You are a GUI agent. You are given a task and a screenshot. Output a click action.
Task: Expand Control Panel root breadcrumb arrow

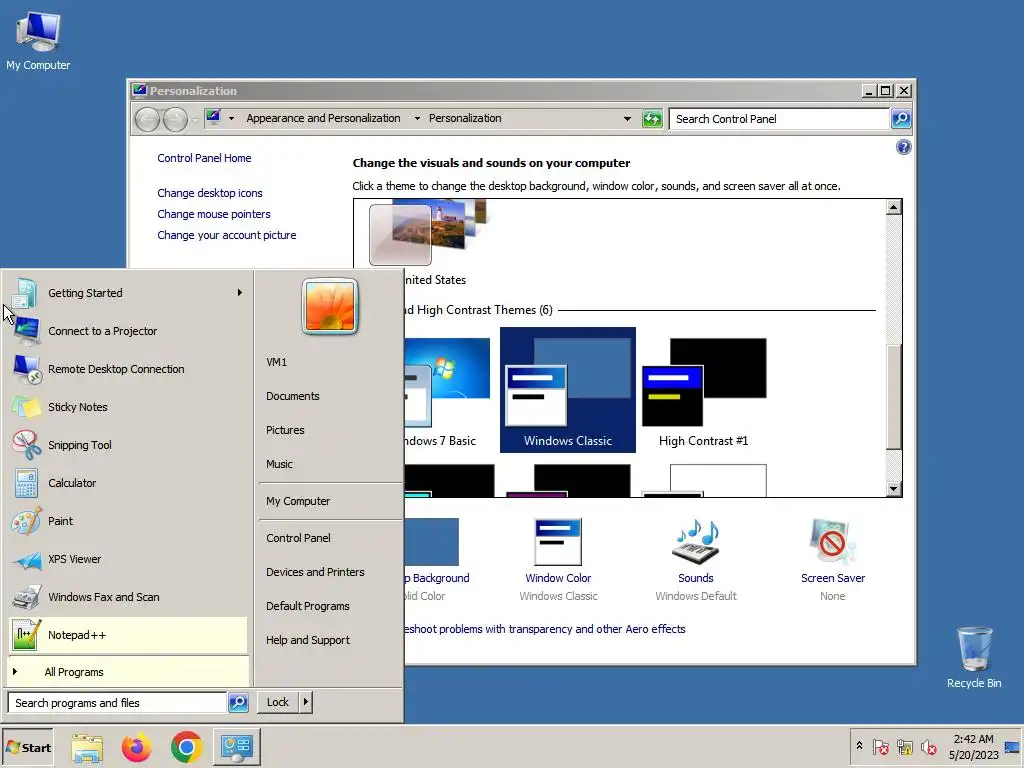(x=231, y=118)
